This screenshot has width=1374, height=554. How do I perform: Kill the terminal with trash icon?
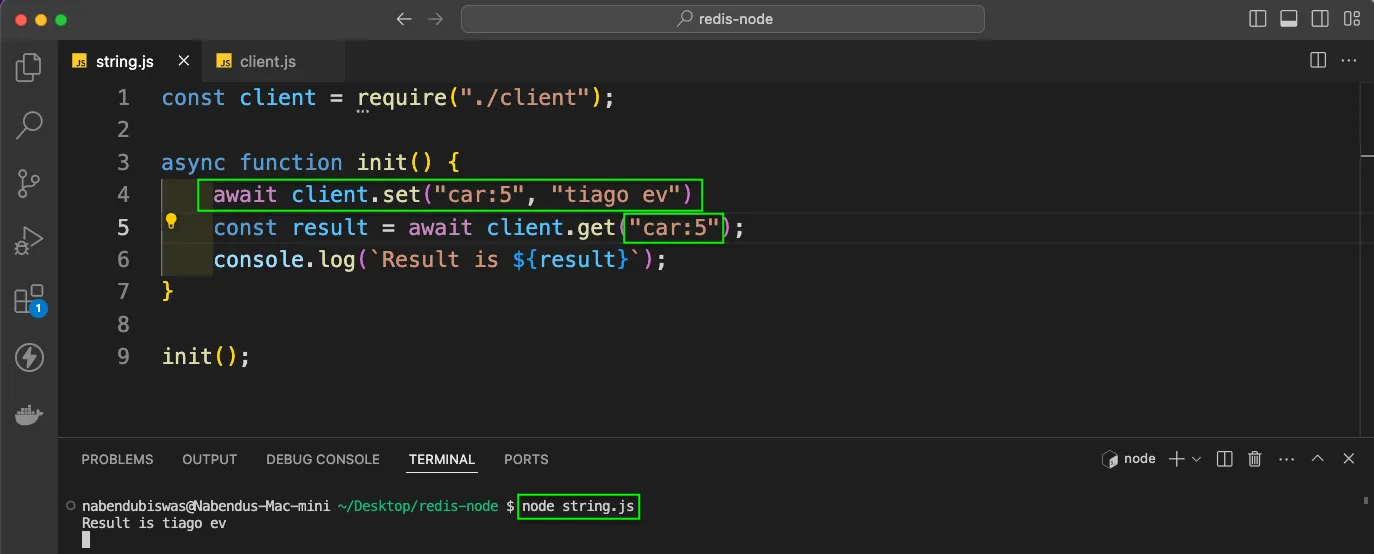point(1255,459)
